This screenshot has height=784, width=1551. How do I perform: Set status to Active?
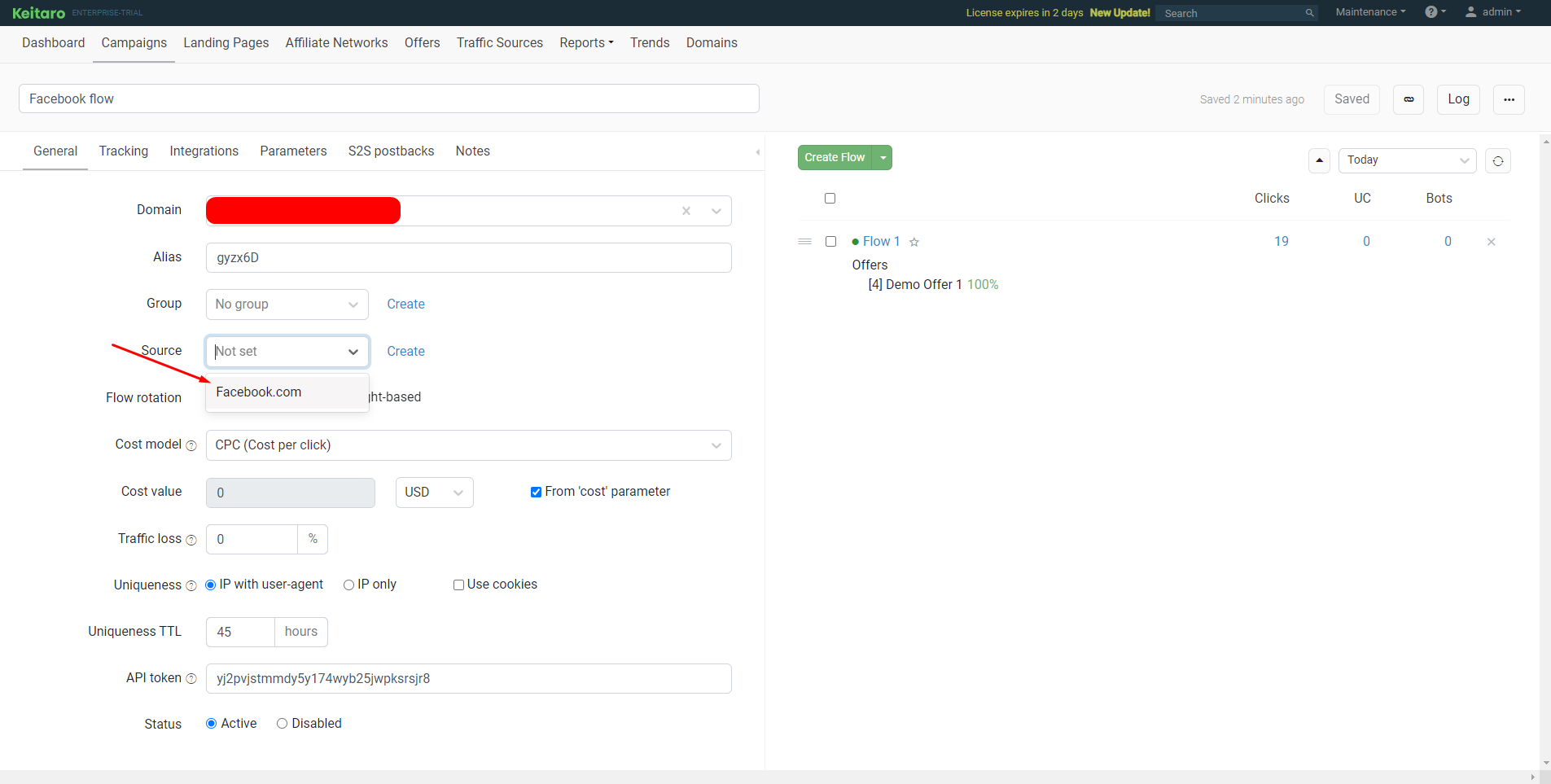[x=211, y=724]
